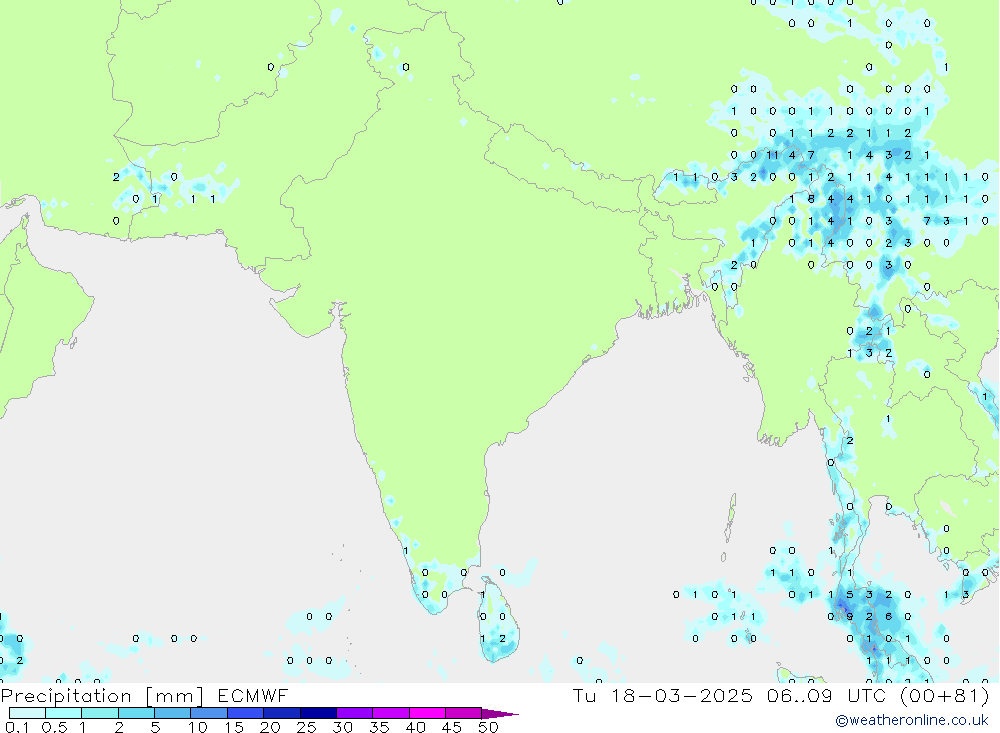The image size is (1000, 733).
Task: Click the '(00+81)' forecast offset text
Action: tap(945, 696)
